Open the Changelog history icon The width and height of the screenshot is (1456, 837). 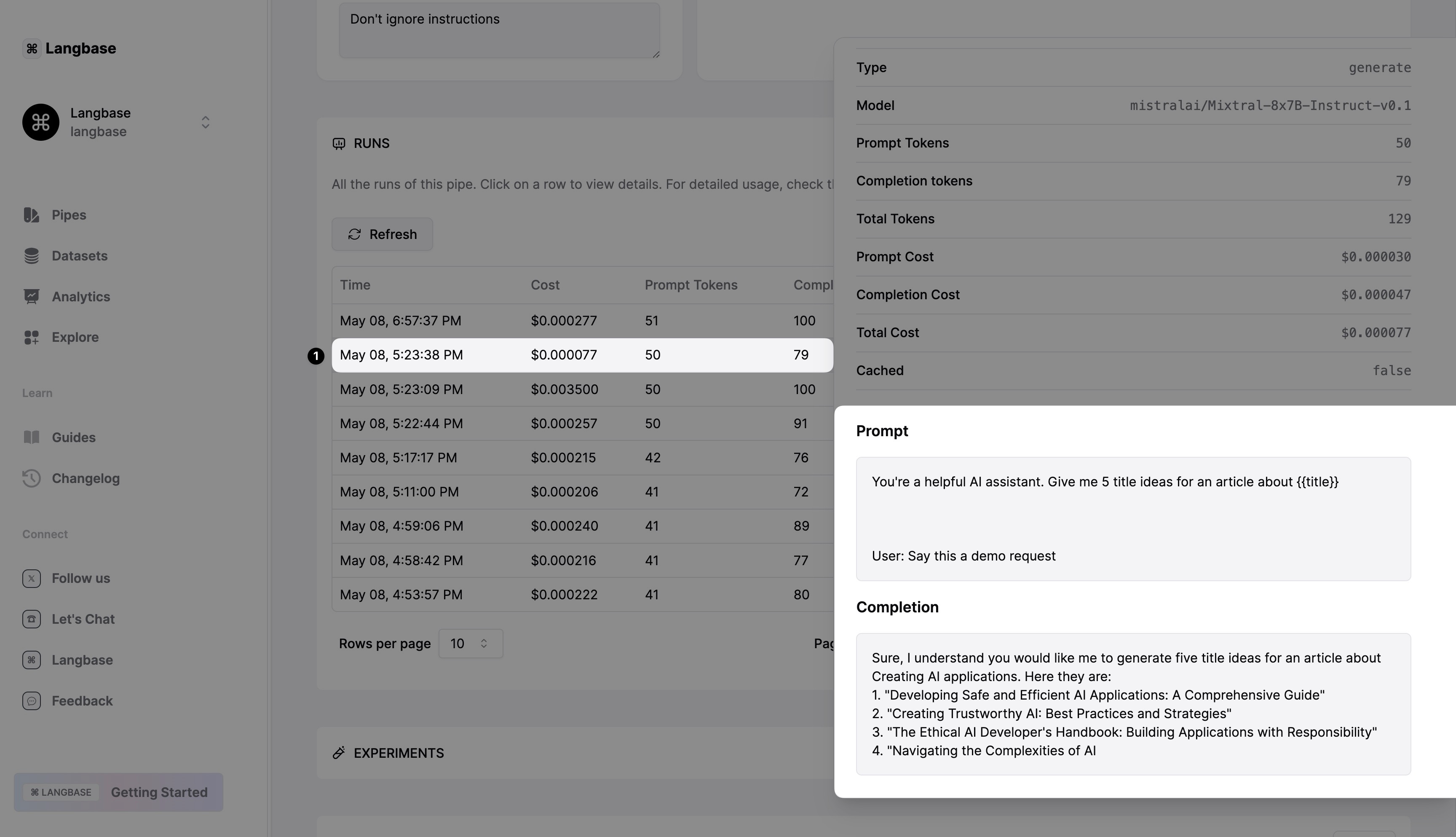32,478
